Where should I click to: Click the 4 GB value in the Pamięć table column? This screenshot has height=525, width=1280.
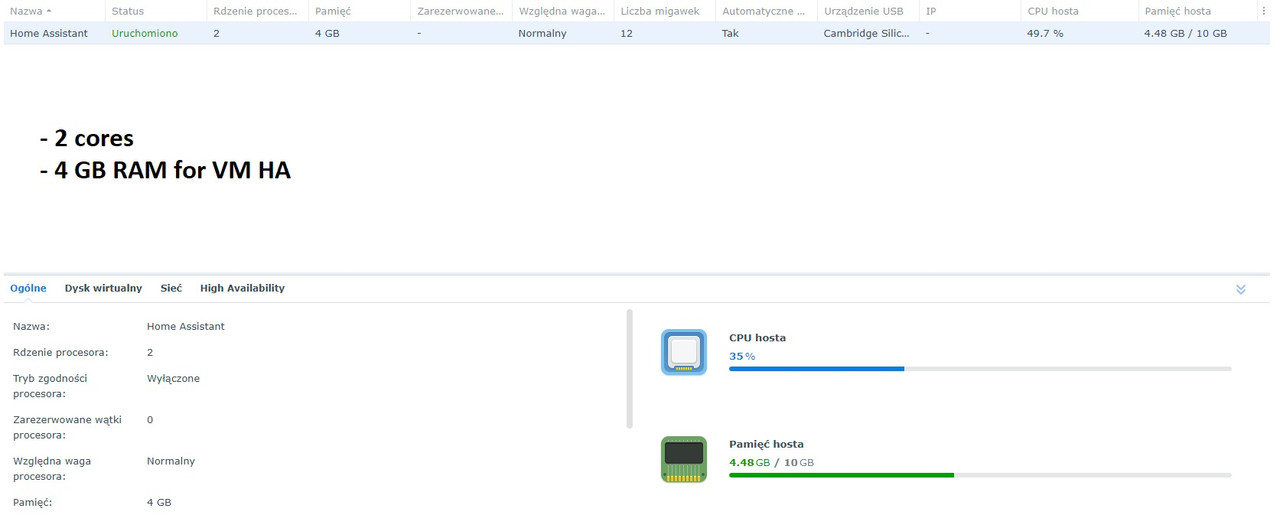coord(326,33)
